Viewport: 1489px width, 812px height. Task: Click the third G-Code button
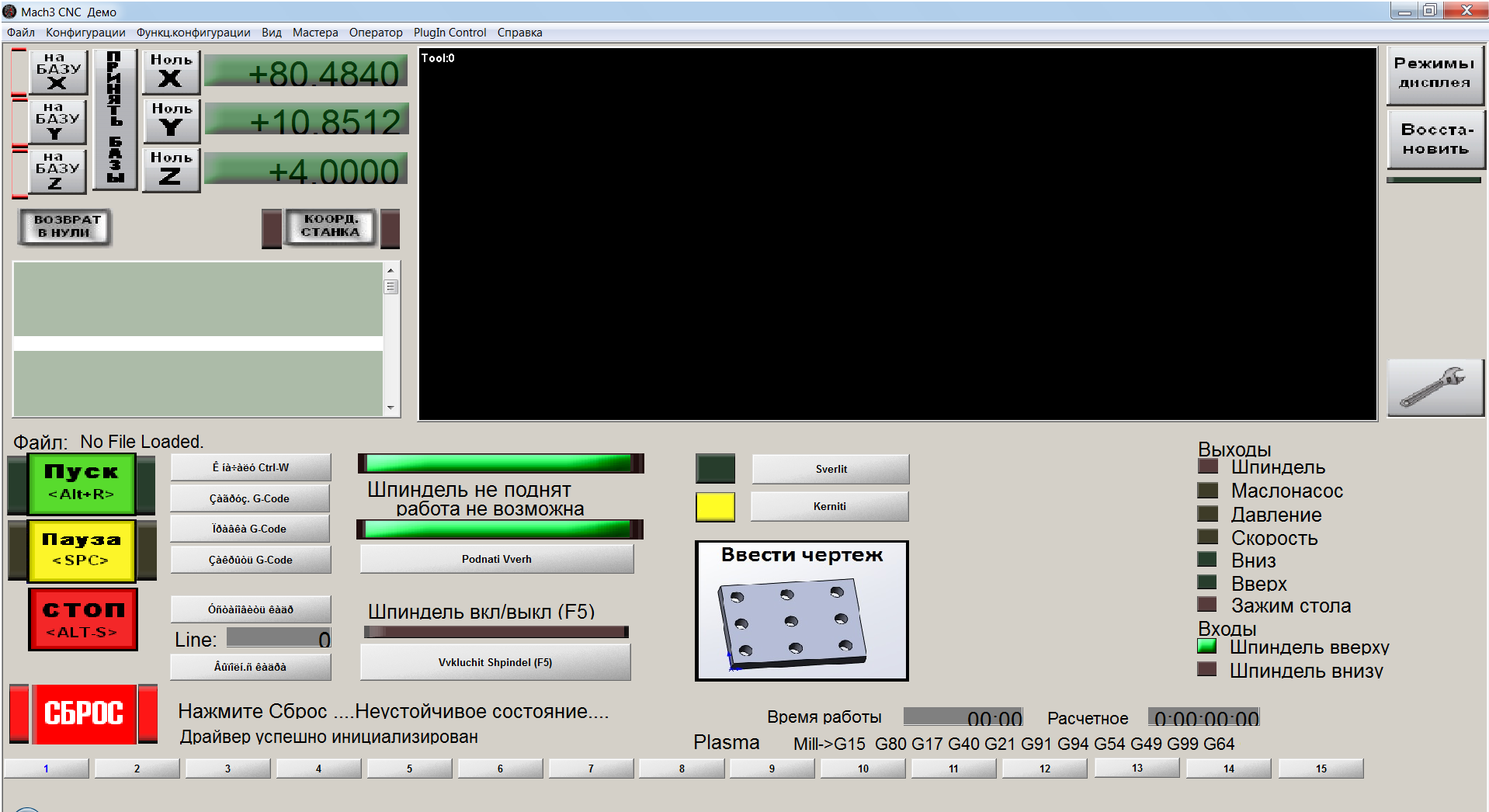(249, 529)
